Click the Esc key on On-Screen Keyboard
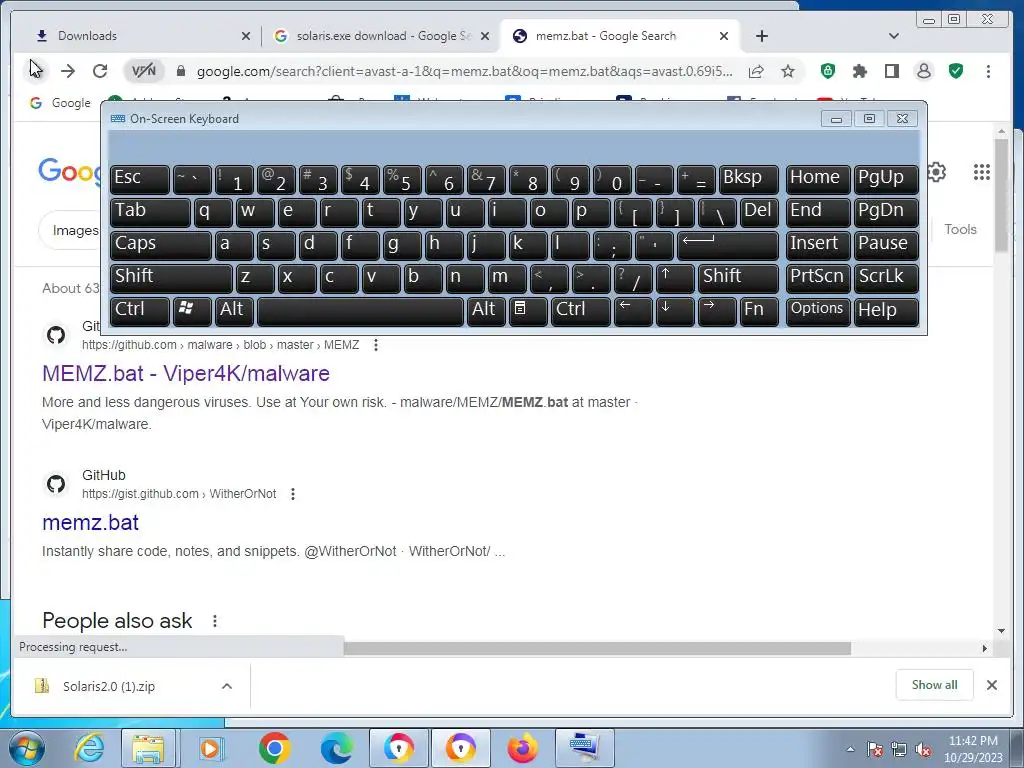The image size is (1024, 768). (x=140, y=179)
